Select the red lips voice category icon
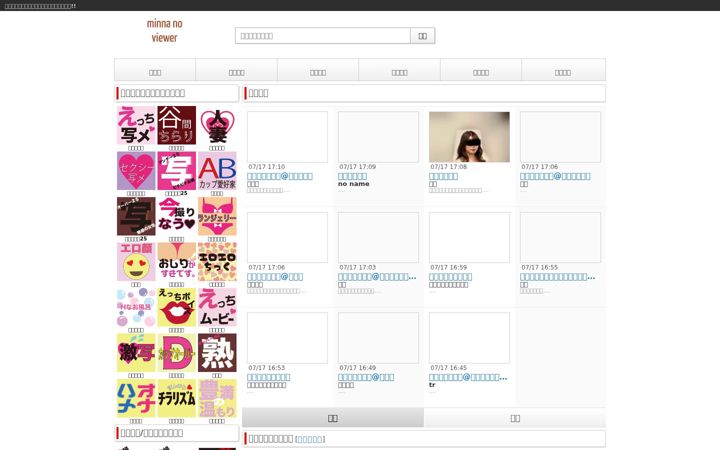 click(176, 307)
